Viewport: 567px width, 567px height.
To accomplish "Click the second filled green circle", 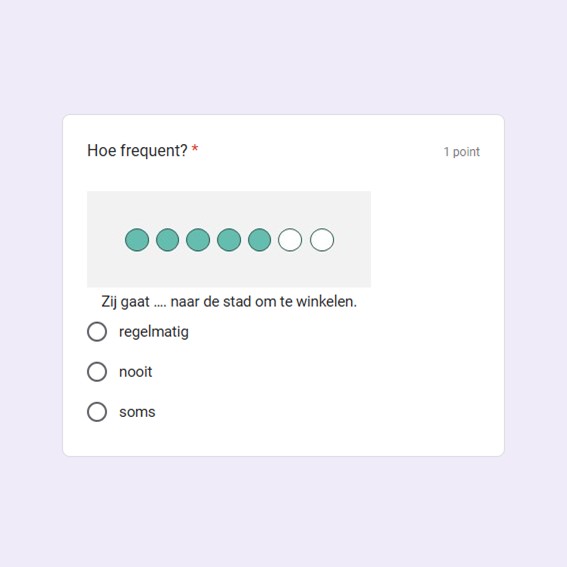I will click(x=167, y=240).
